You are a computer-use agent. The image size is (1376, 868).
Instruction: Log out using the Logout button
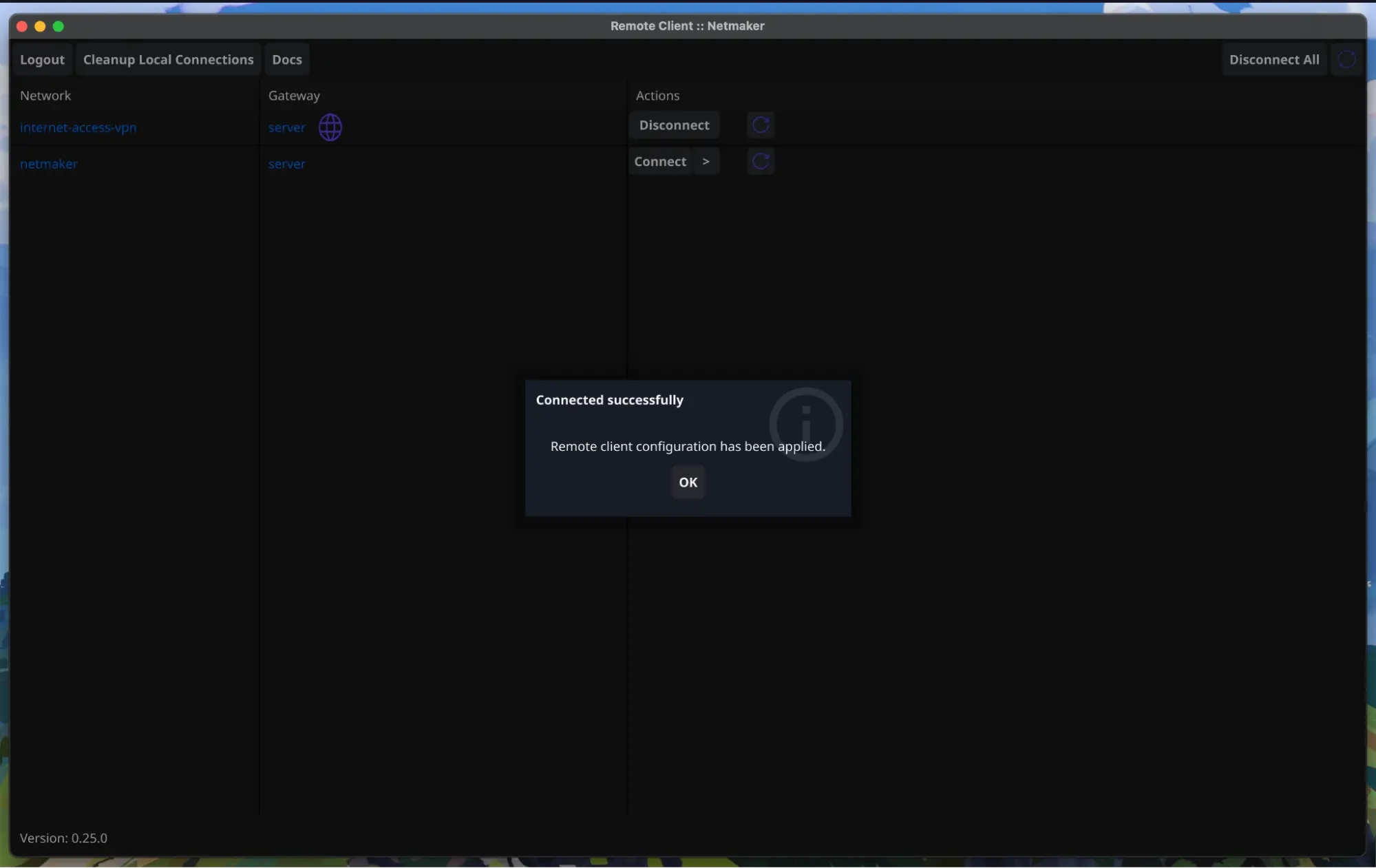(x=42, y=60)
